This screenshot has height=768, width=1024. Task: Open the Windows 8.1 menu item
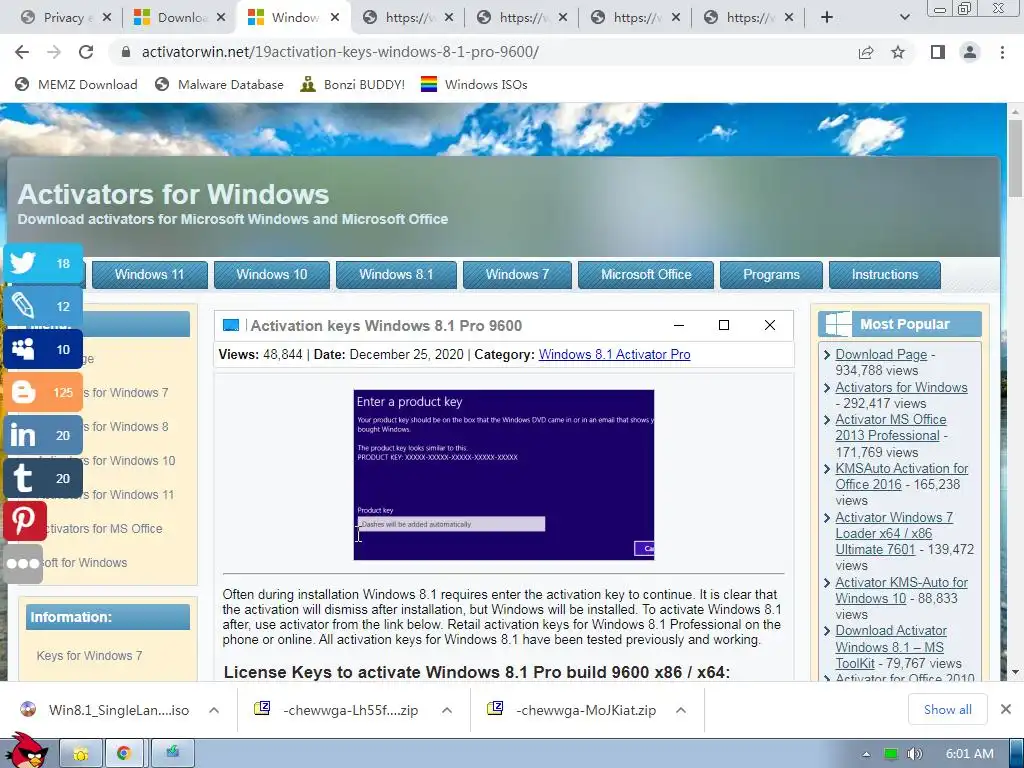(396, 274)
